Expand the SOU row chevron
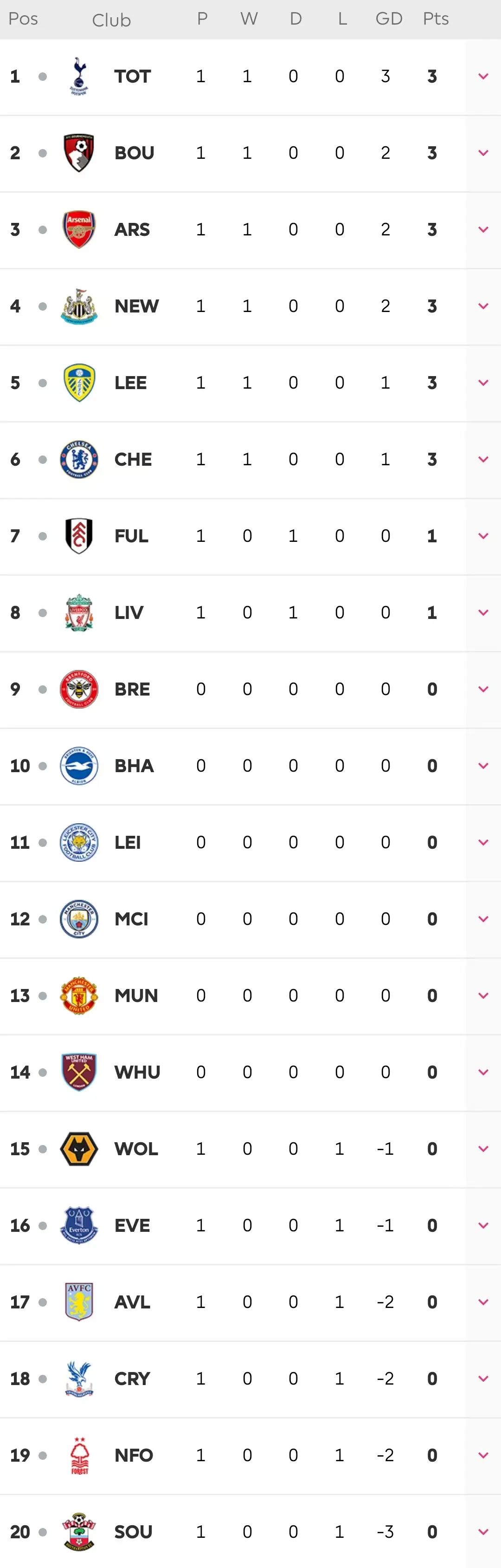501x1568 pixels. (483, 1531)
